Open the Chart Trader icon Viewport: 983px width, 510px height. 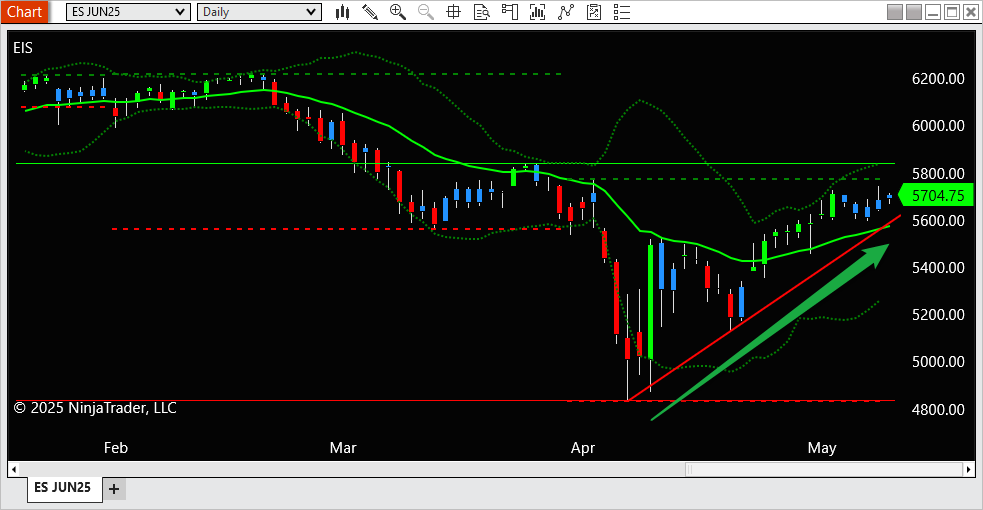(x=510, y=12)
